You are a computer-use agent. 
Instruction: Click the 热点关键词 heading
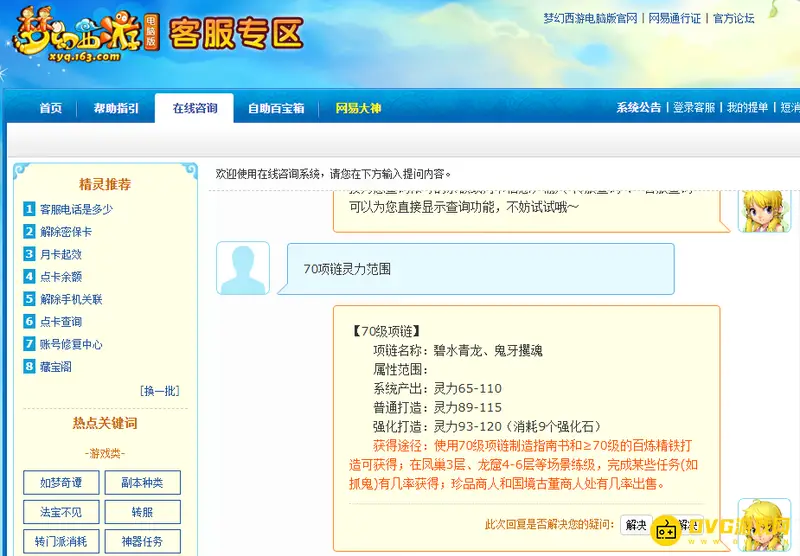[105, 423]
